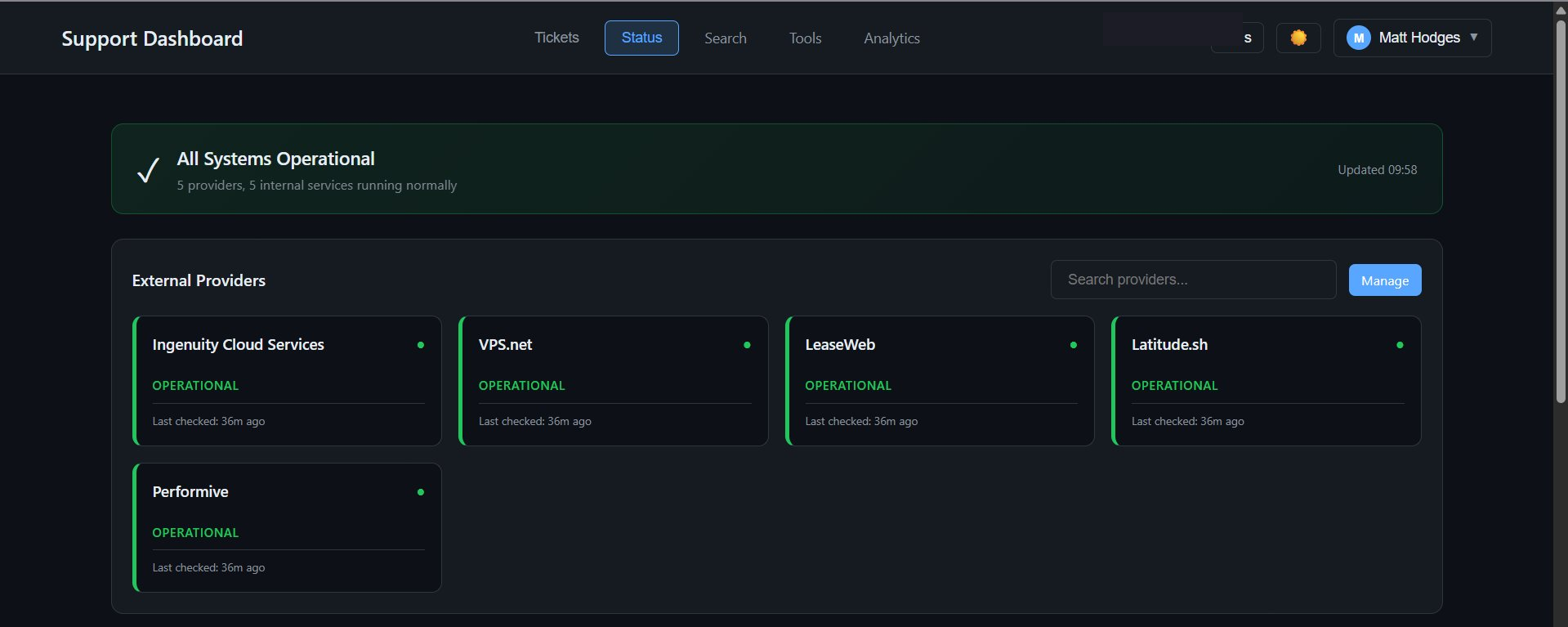Screen dimensions: 1568x627
Task: Click Last checked text on LeaseWeb card
Action: point(861,421)
